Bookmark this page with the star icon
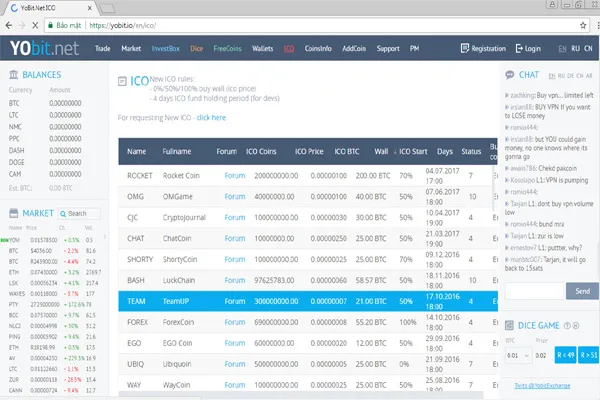The height and width of the screenshot is (400, 600). click(x=583, y=26)
